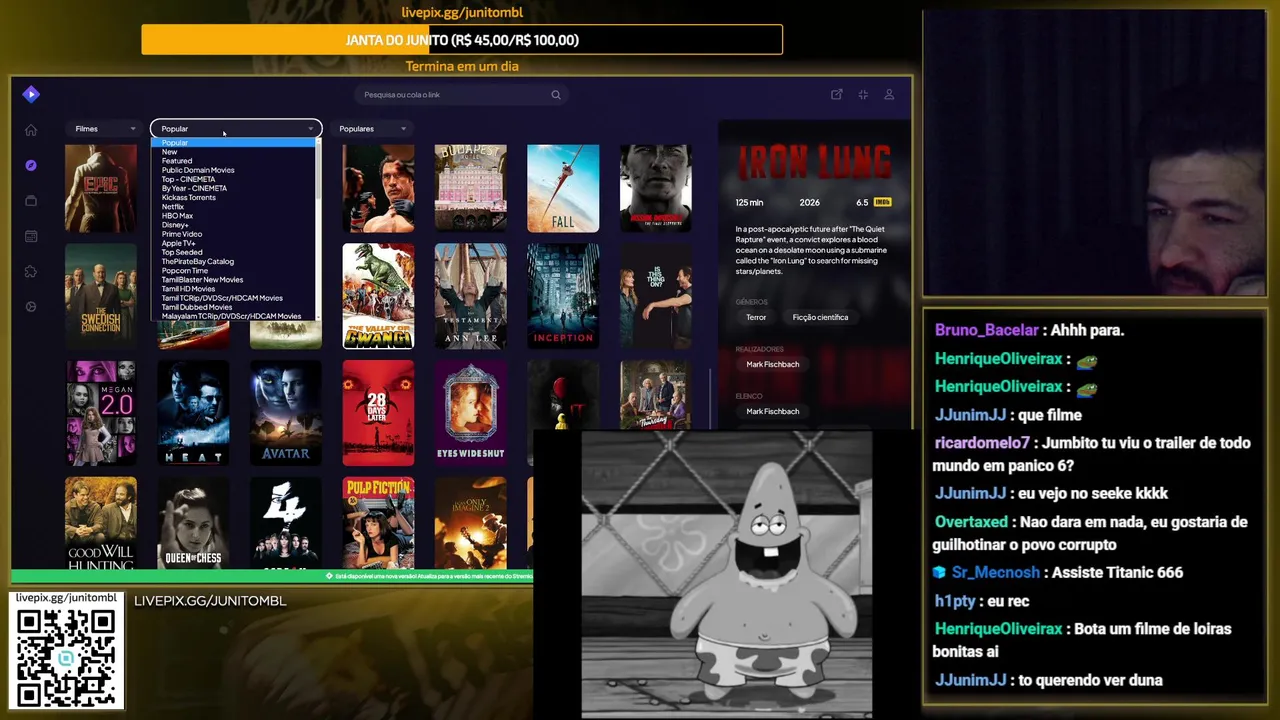
Task: Click the search magnifier icon
Action: (556, 95)
